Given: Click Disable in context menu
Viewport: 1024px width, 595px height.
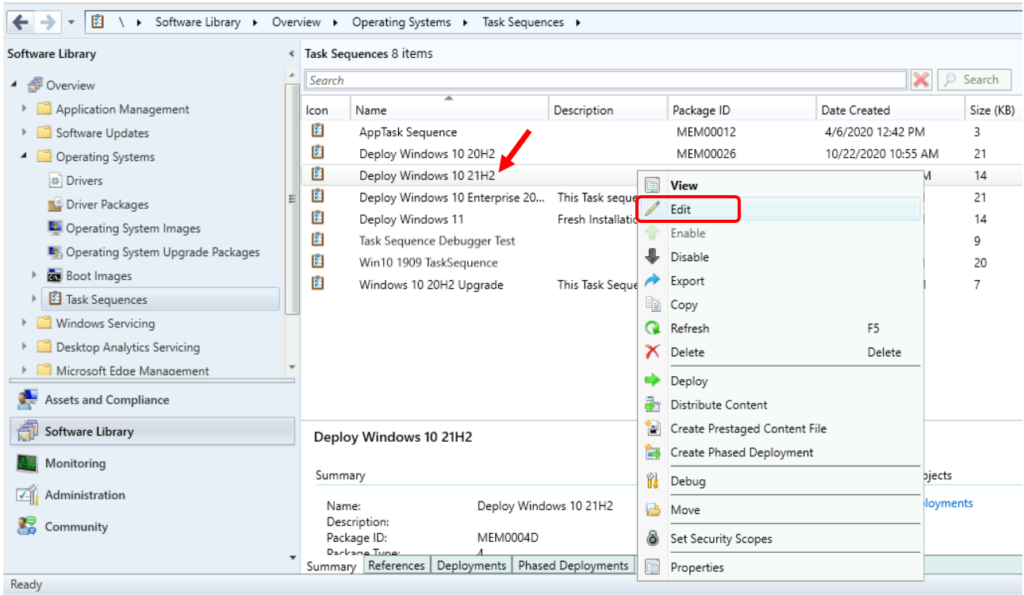Looking at the screenshot, I should click(780, 257).
